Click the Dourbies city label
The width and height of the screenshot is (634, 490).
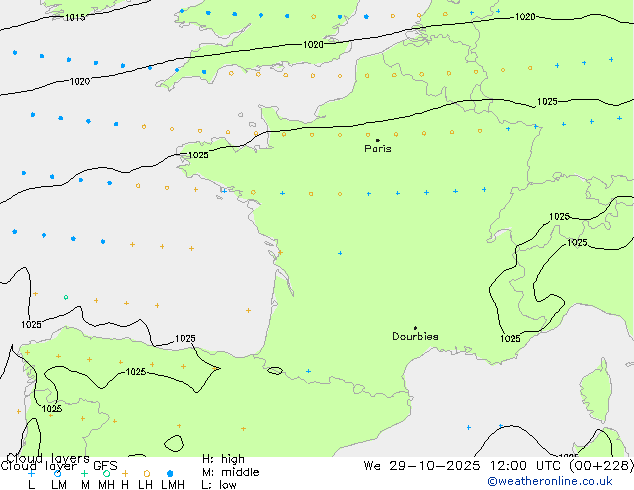pos(415,336)
